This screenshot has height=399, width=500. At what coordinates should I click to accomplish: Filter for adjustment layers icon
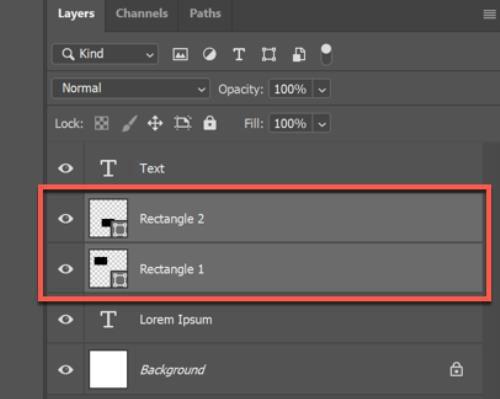click(209, 54)
